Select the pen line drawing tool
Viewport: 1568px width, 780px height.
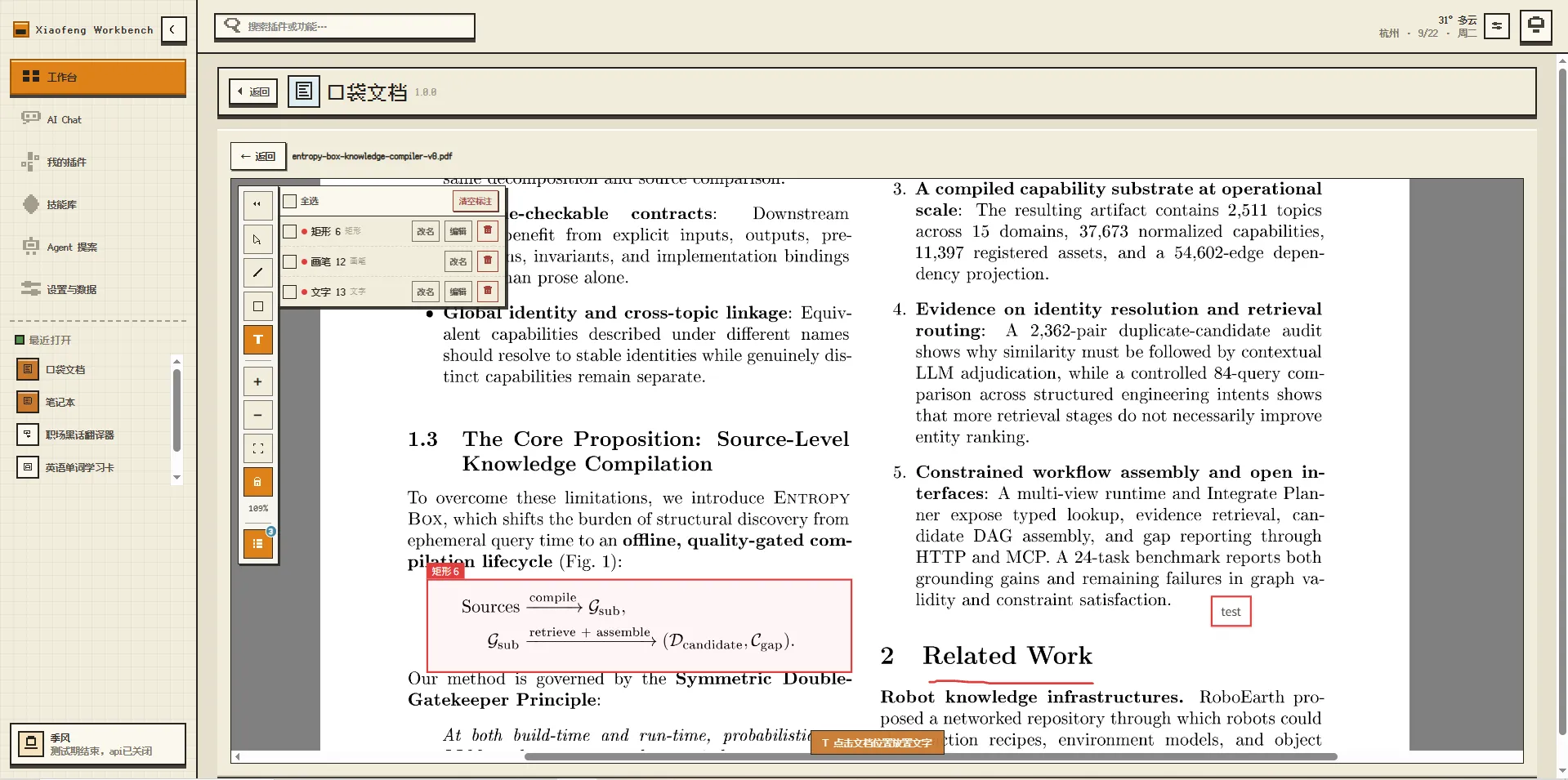[x=257, y=273]
